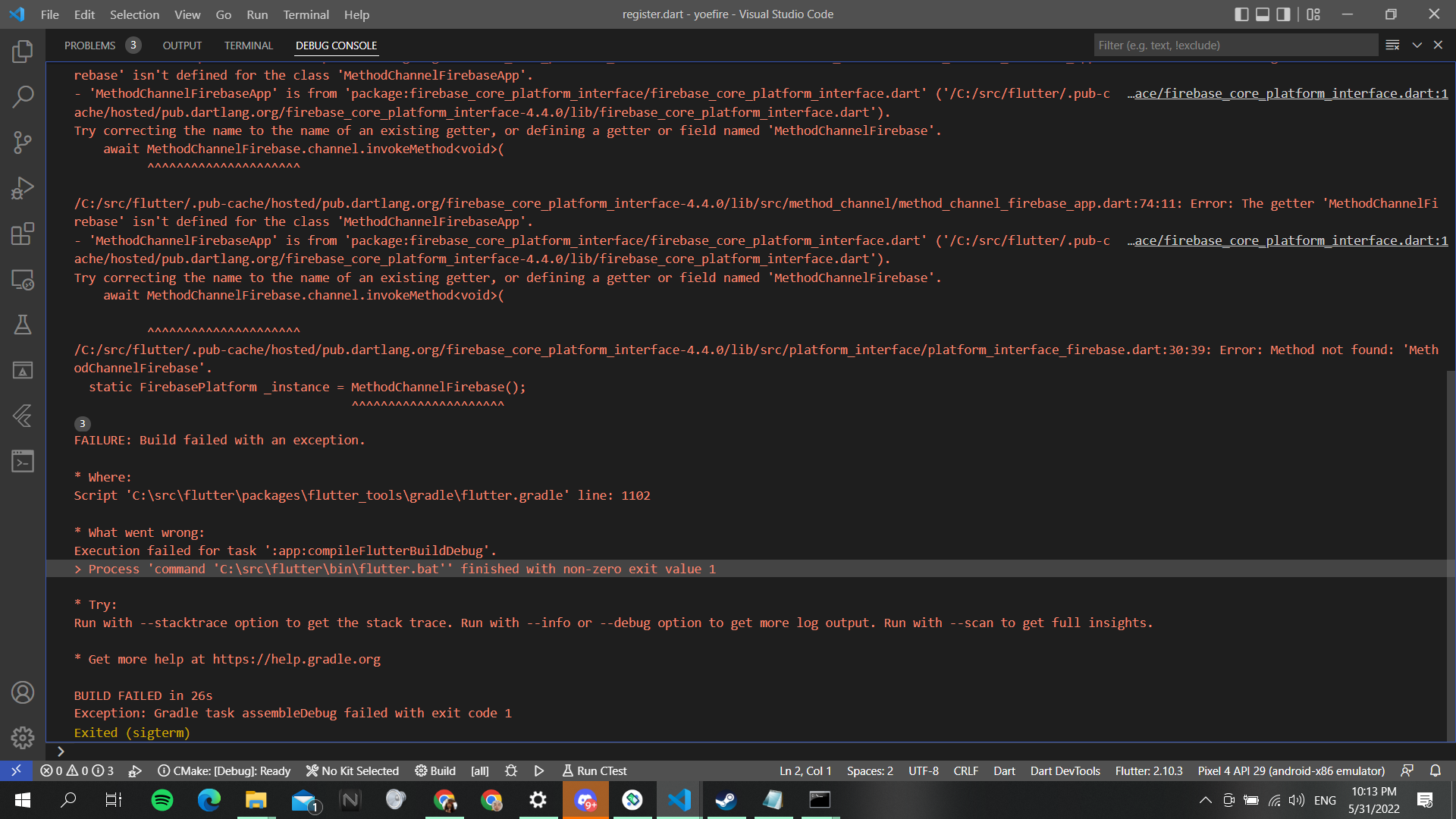Open the Testing flask icon
The image size is (1456, 819).
point(23,325)
